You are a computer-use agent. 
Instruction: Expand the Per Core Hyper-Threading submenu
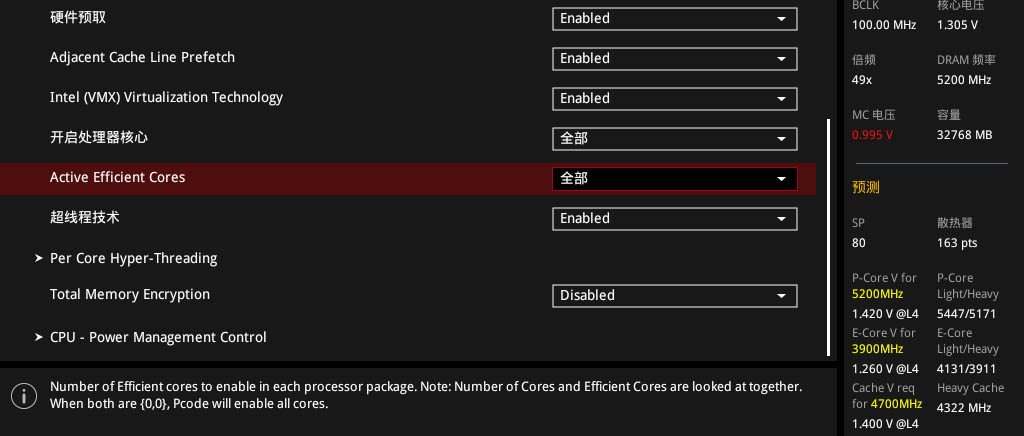[133, 258]
